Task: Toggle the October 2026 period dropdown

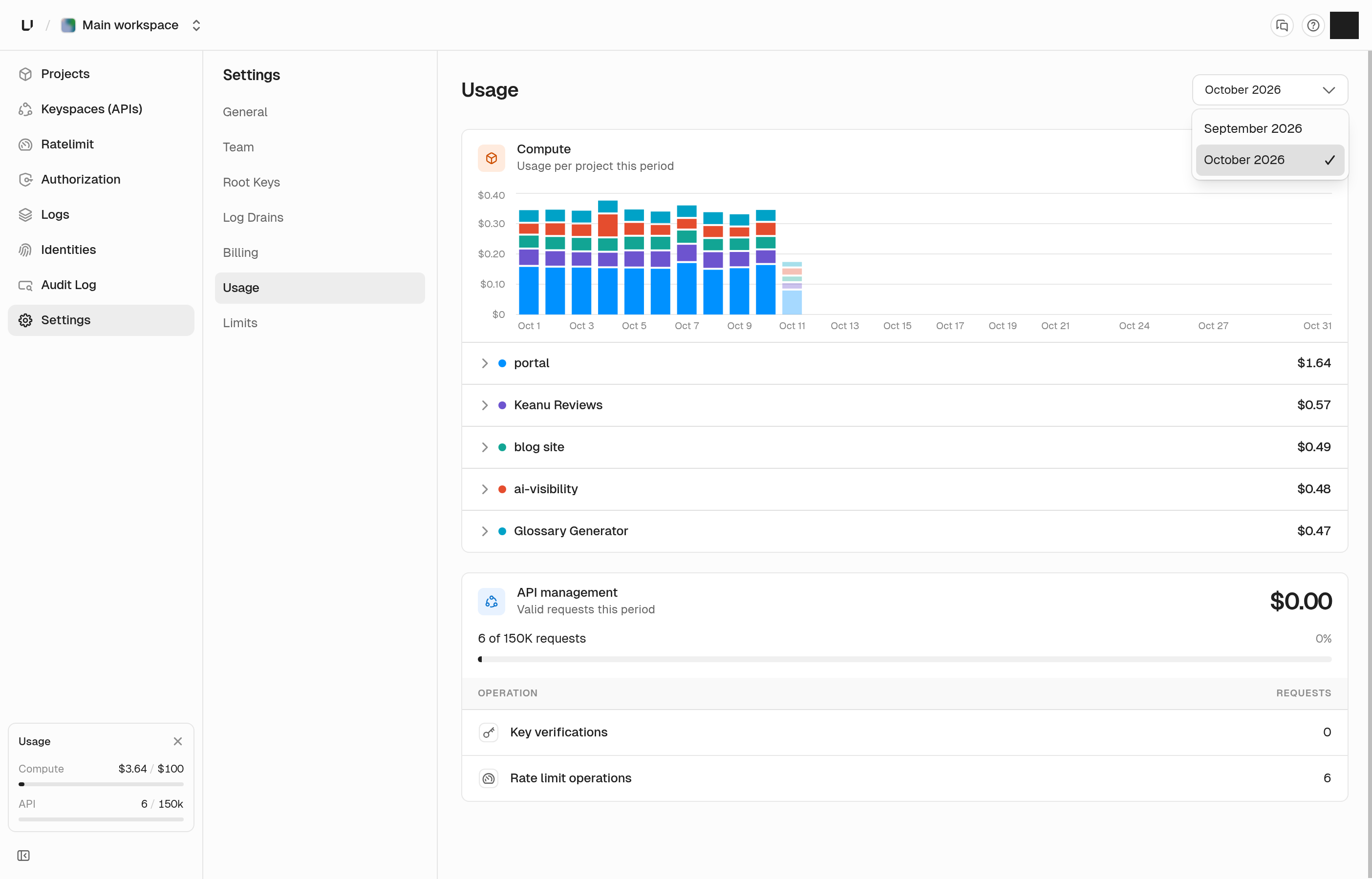Action: (x=1270, y=90)
